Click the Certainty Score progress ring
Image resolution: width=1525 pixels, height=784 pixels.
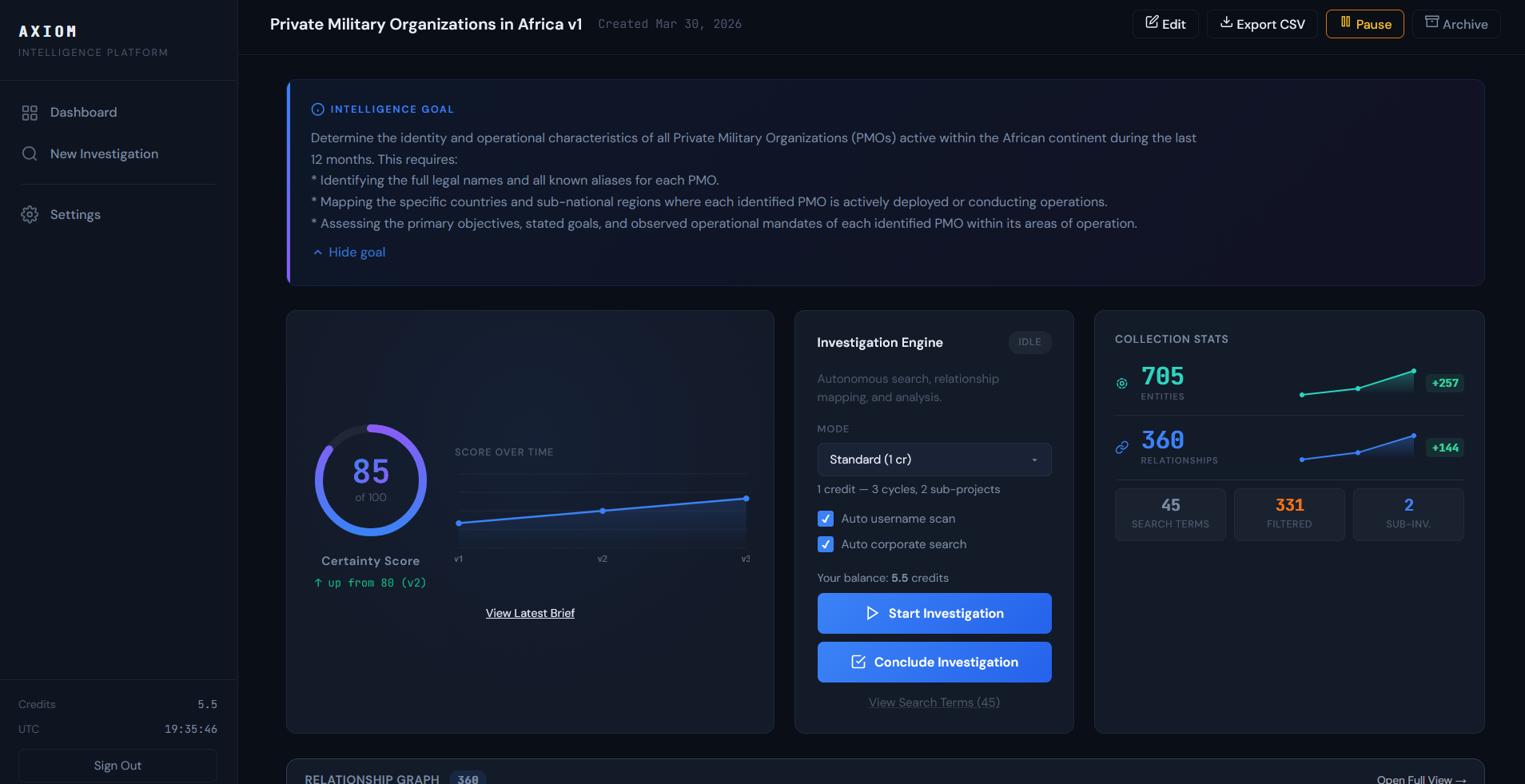(x=370, y=480)
